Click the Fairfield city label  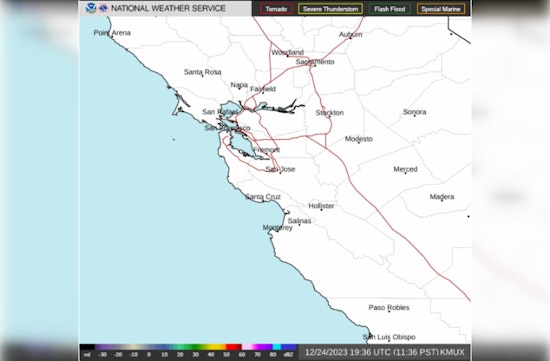pyautogui.click(x=263, y=89)
